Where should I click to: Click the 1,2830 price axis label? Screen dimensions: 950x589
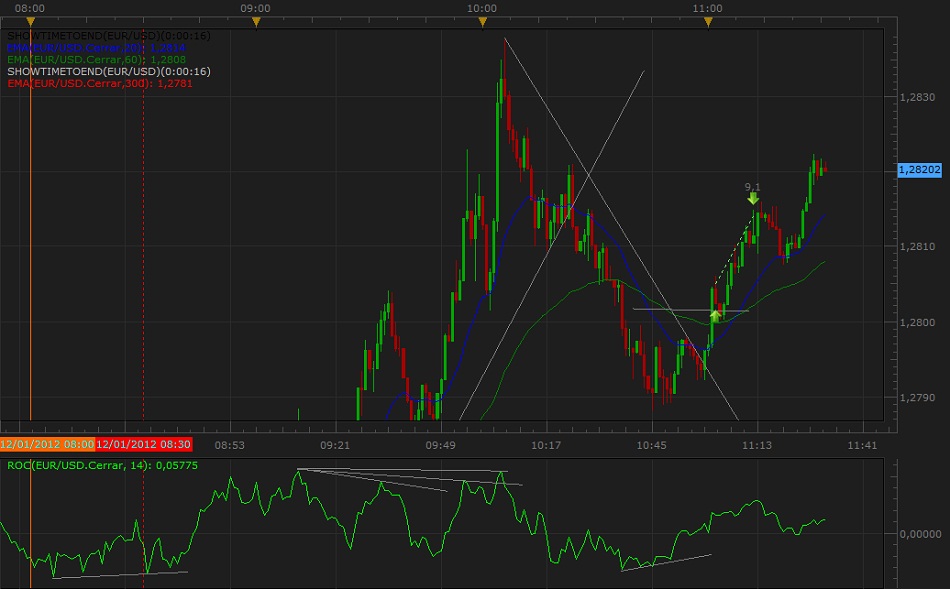[x=917, y=98]
